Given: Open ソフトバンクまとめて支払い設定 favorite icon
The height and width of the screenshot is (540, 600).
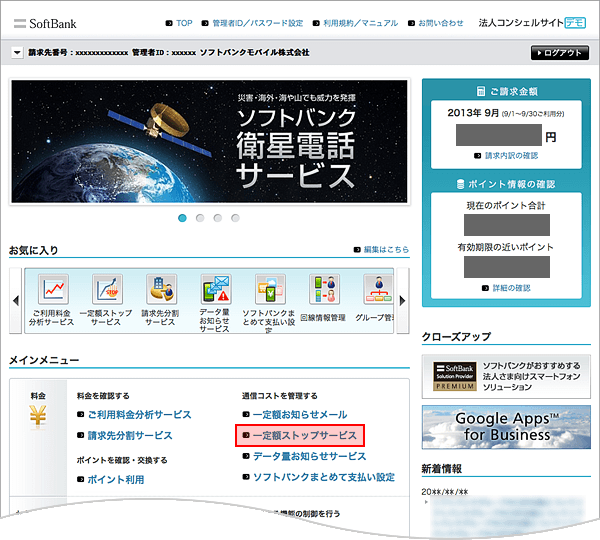Looking at the screenshot, I should (x=270, y=289).
